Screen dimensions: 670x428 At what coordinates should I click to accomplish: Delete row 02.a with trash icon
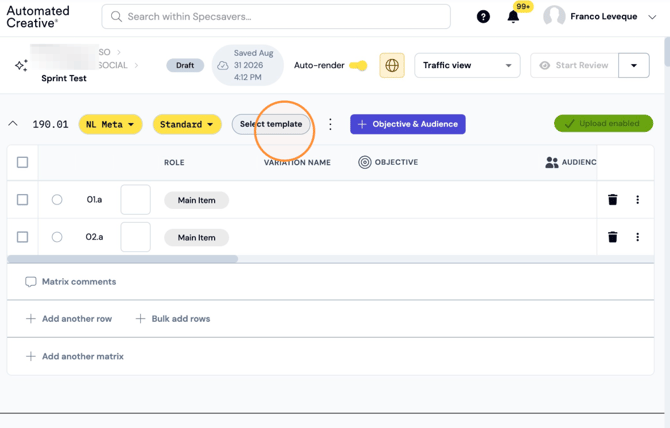[612, 237]
